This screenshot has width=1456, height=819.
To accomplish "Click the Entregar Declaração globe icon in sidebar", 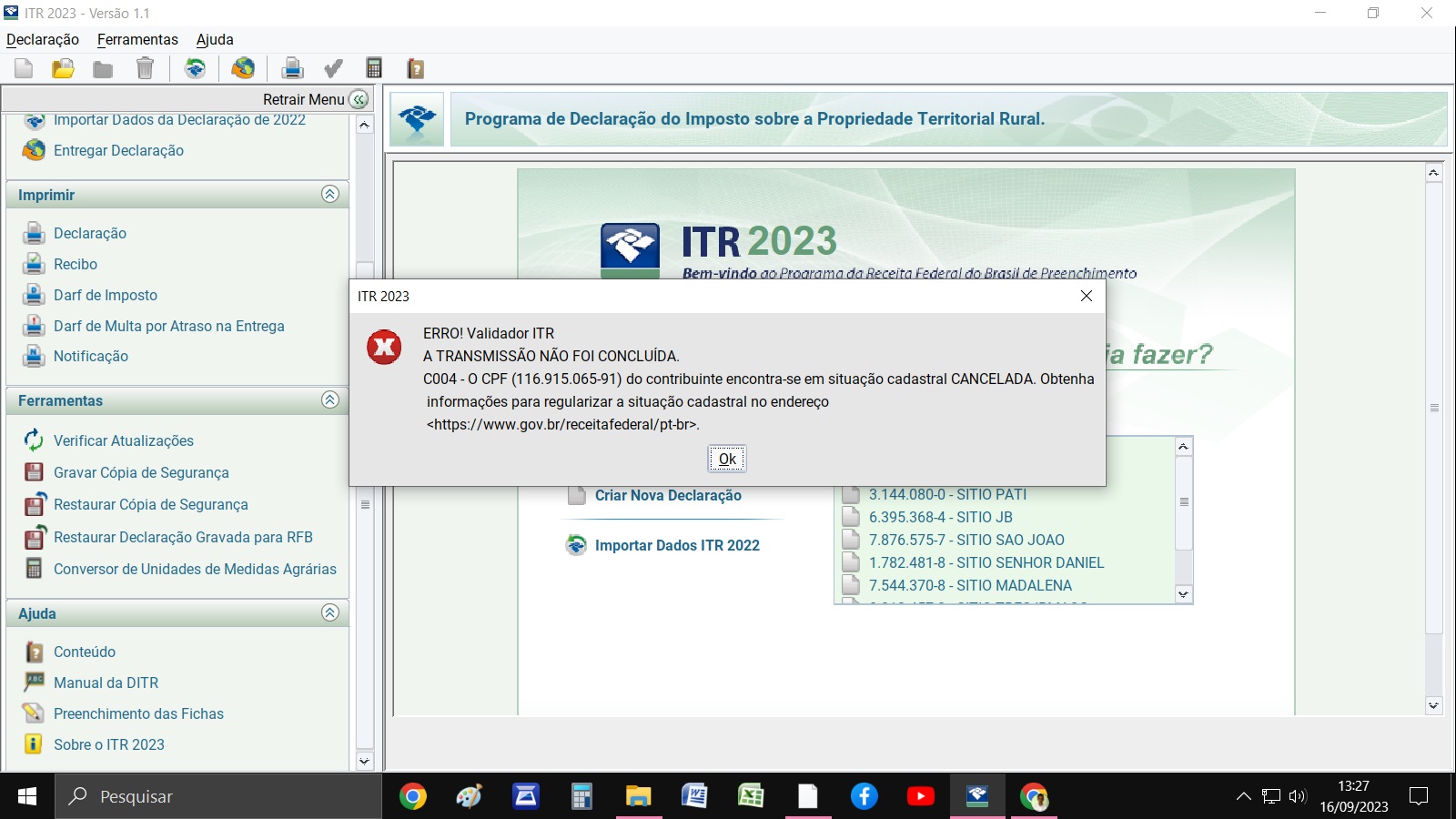I will click(34, 150).
